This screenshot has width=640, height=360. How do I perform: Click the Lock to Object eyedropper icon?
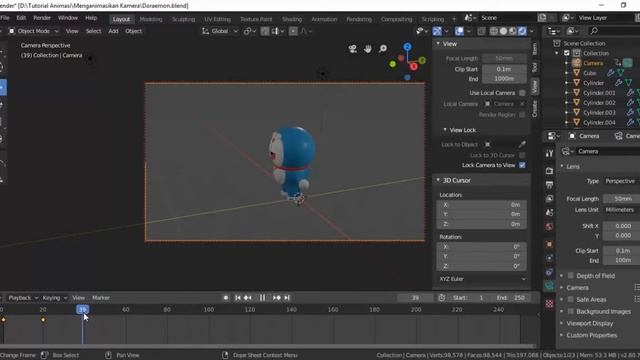click(x=522, y=144)
